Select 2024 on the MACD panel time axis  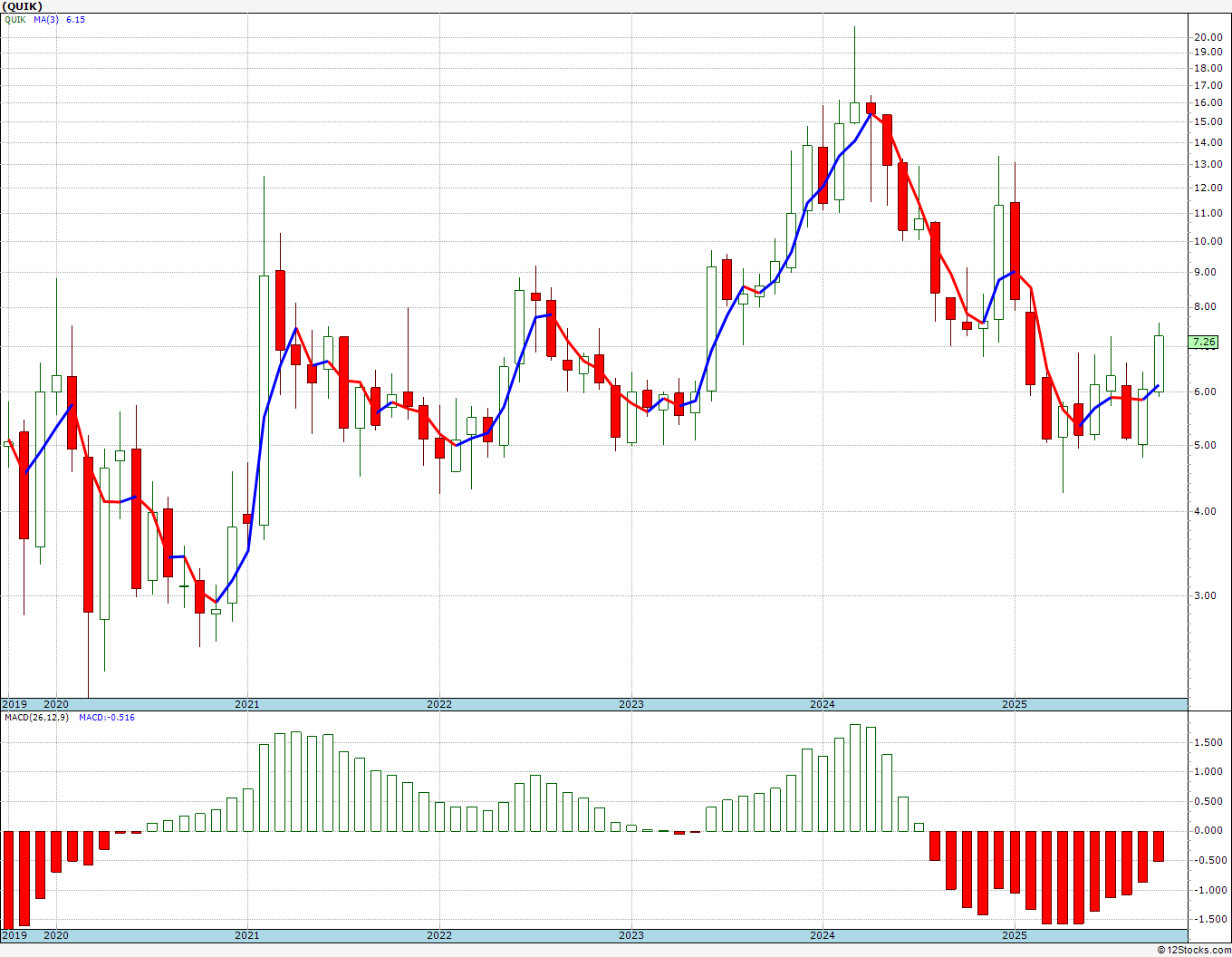tap(823, 935)
